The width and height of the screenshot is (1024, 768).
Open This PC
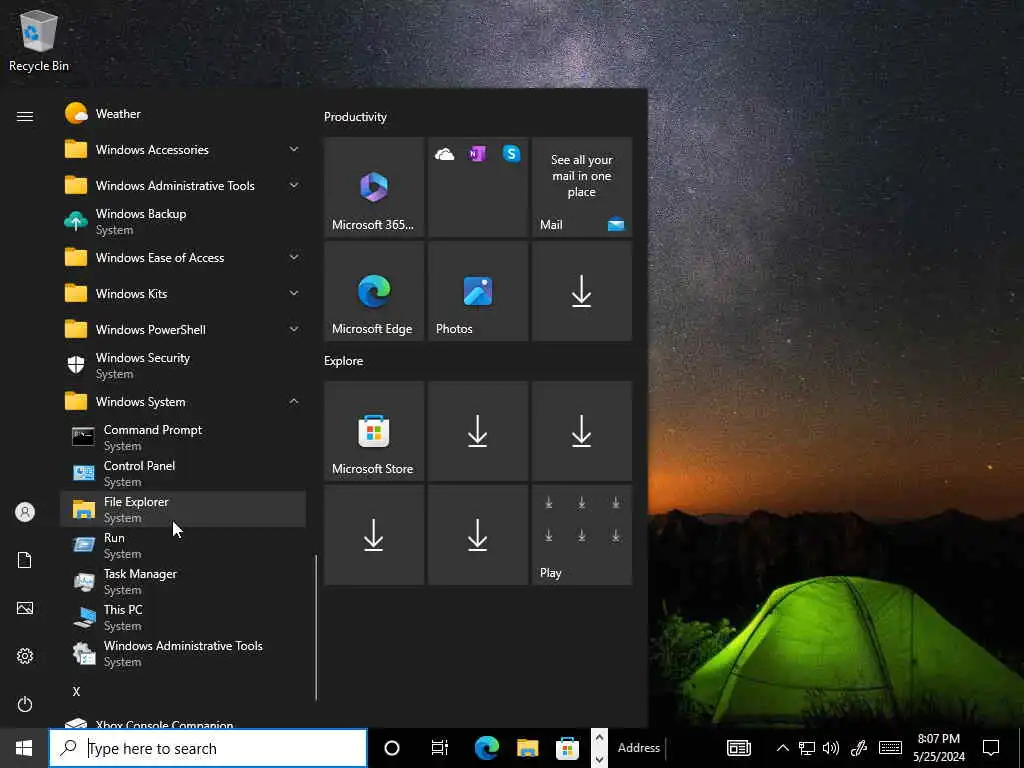click(x=183, y=616)
